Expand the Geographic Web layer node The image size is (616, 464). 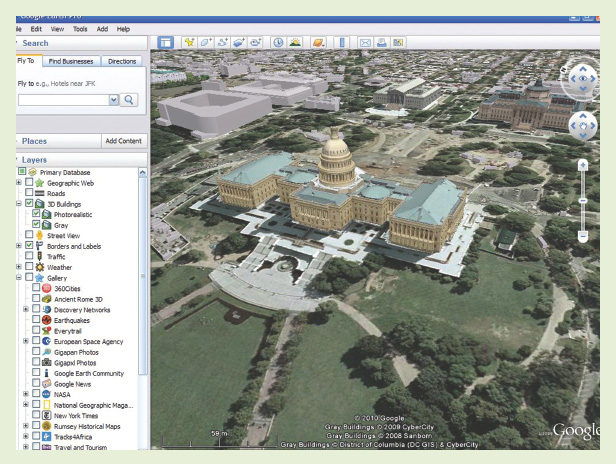[19, 183]
